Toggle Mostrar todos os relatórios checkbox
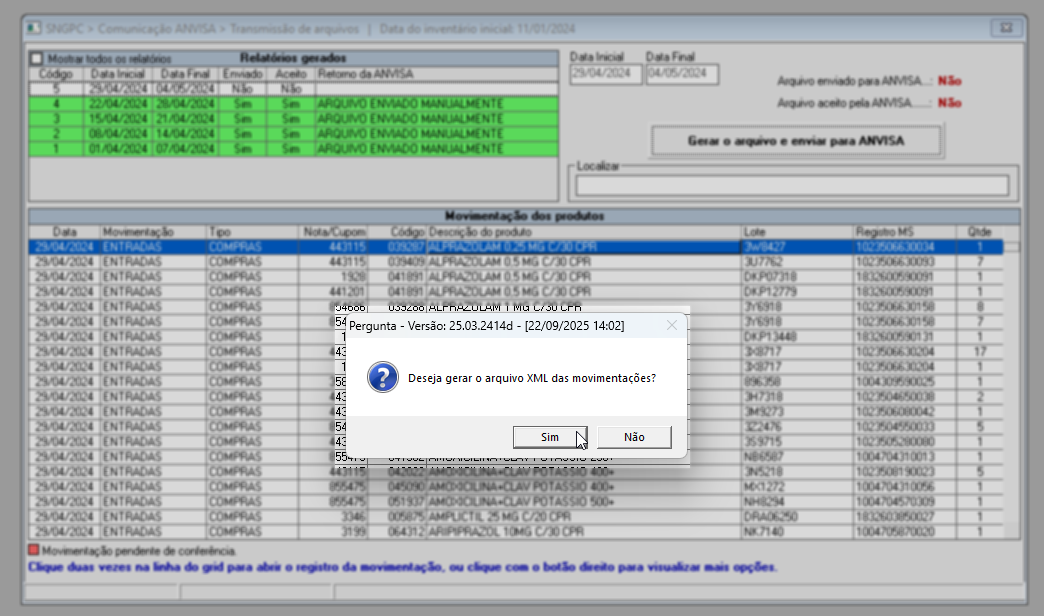This screenshot has height=616, width=1044. point(37,59)
